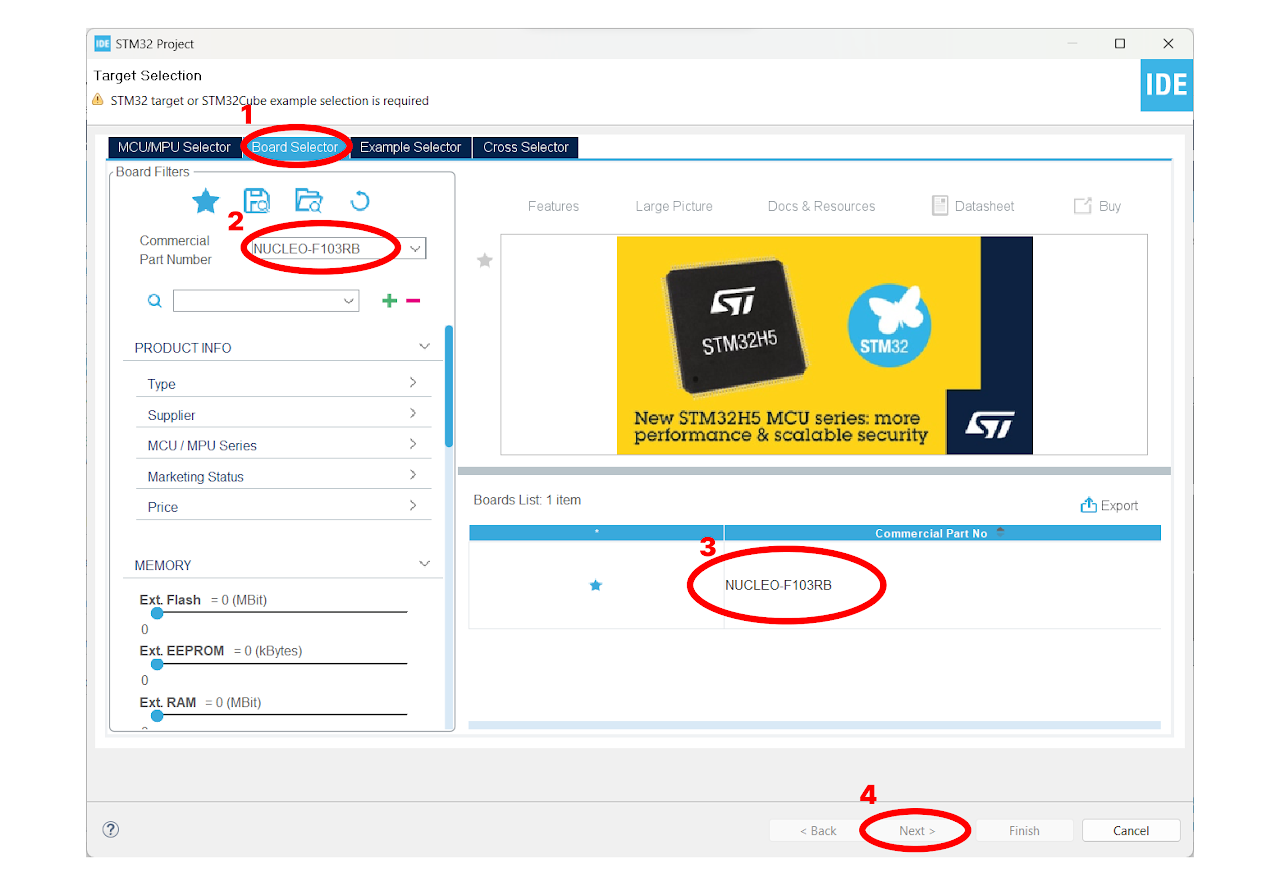Toggle favorite star for NUCLEO-F103RB row
This screenshot has height=886, width=1280.
click(596, 585)
